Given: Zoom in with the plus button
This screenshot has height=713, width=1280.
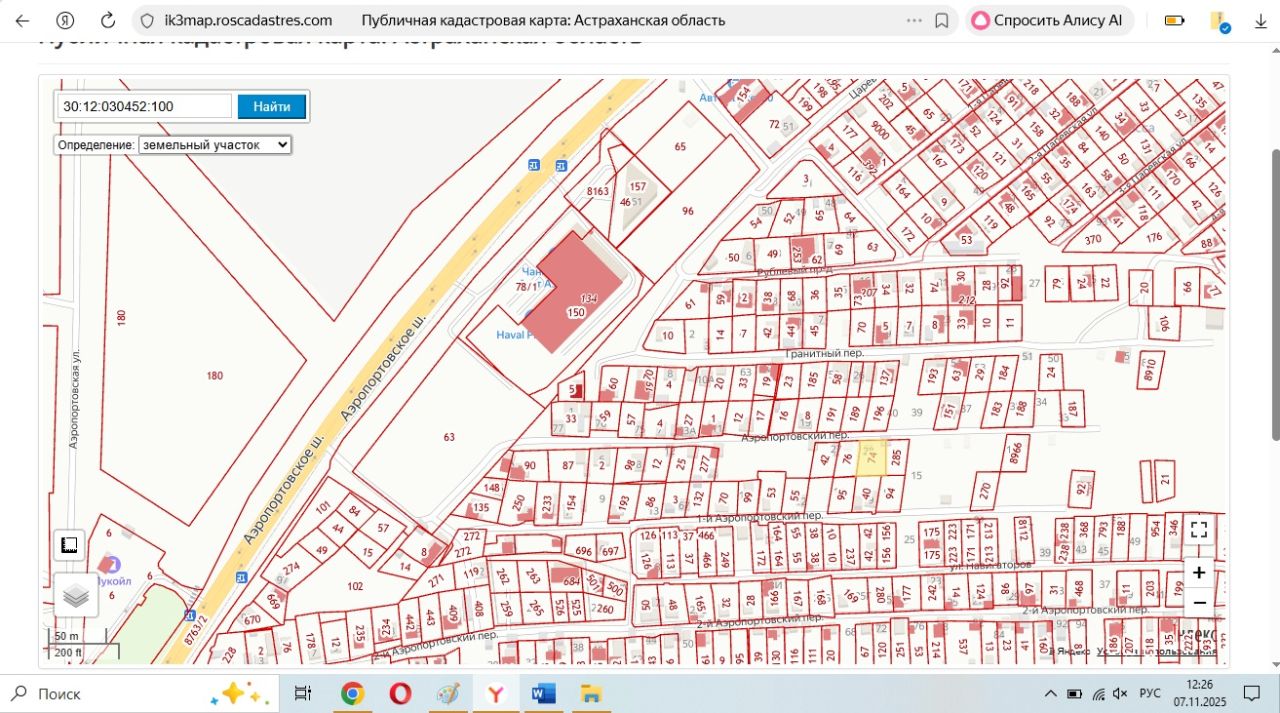Looking at the screenshot, I should click(x=1199, y=573).
